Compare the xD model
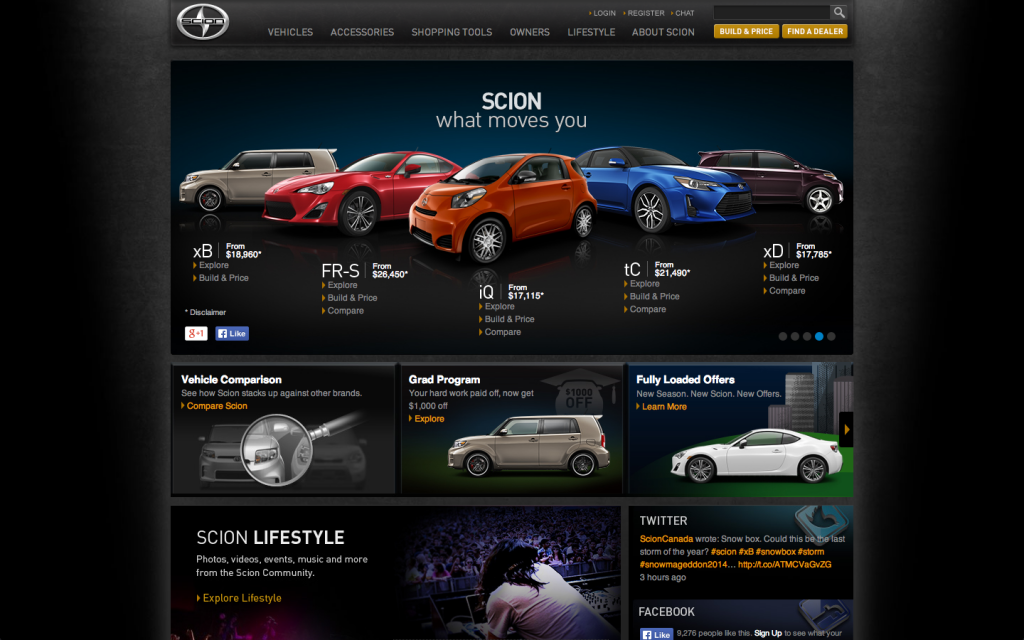 (787, 291)
